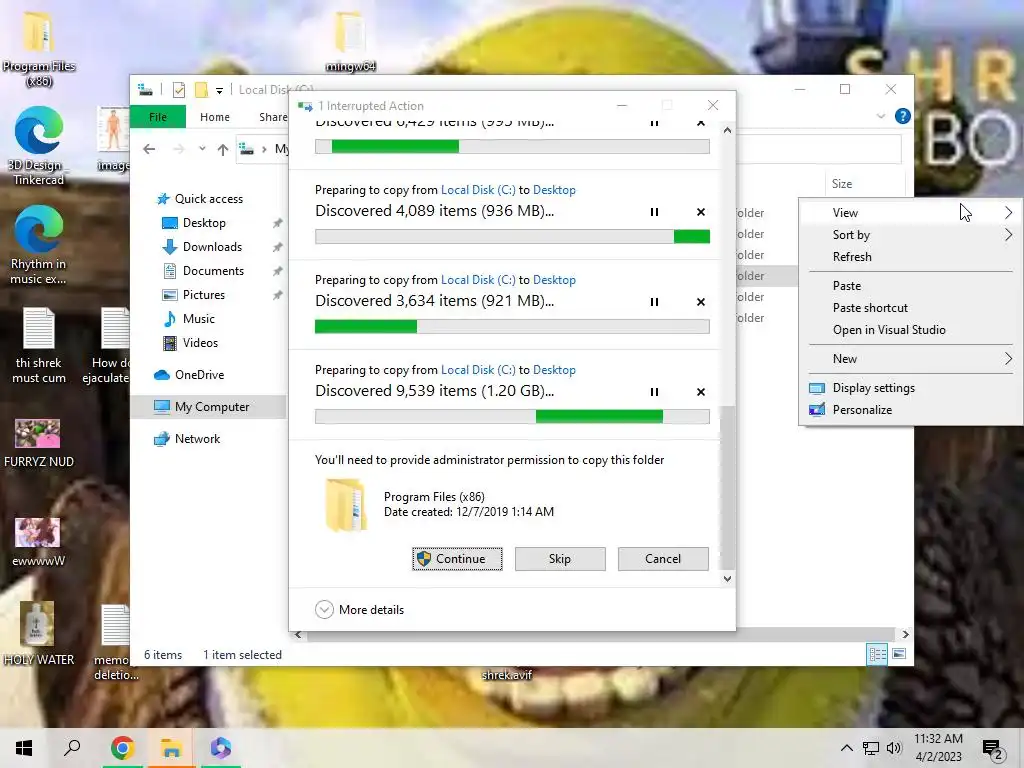
Task: Click Desktop link in 4,089 items row
Action: tap(554, 190)
